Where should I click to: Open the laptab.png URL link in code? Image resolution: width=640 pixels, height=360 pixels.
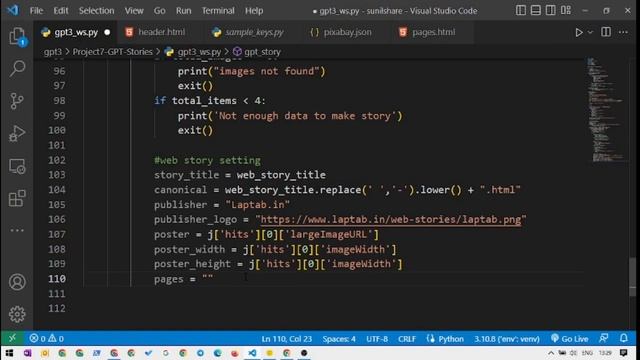[x=391, y=220]
